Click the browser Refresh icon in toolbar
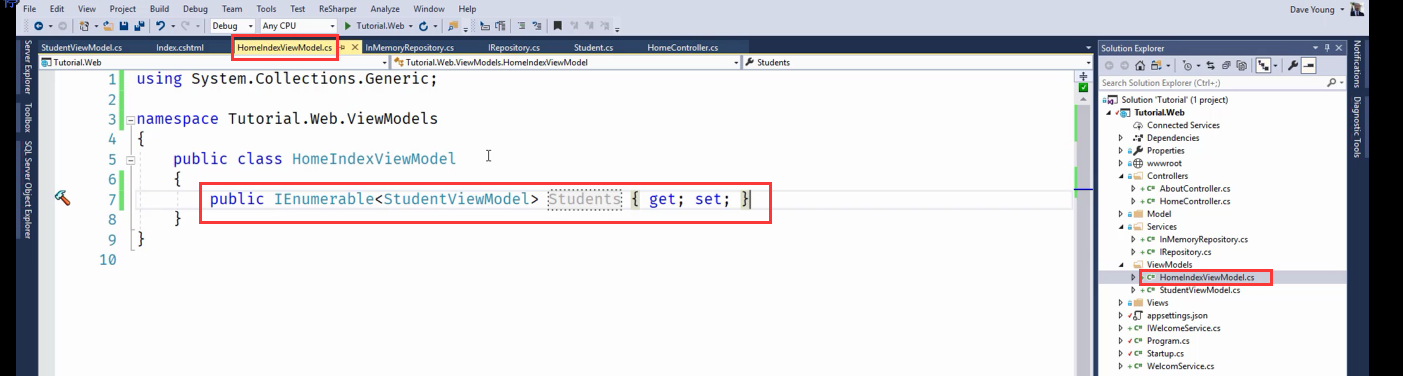Image resolution: width=1403 pixels, height=376 pixels. [423, 25]
